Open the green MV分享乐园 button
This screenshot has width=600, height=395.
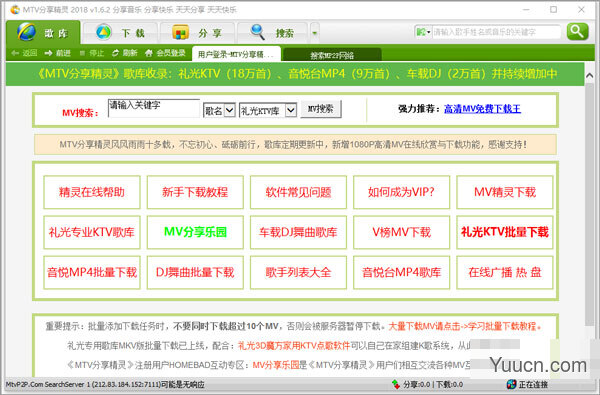(x=195, y=232)
